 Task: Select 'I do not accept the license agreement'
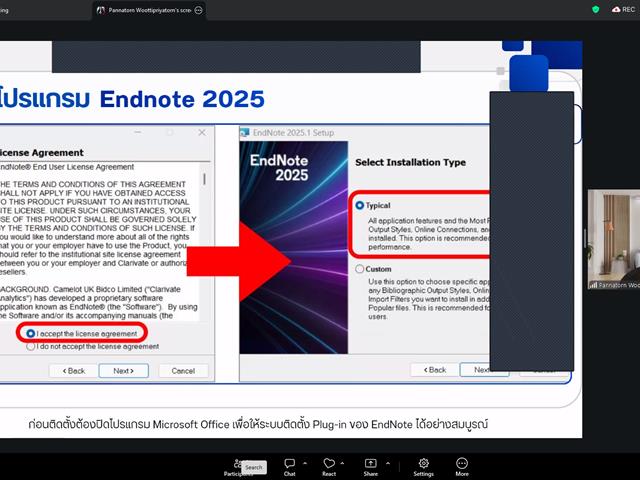tap(31, 347)
